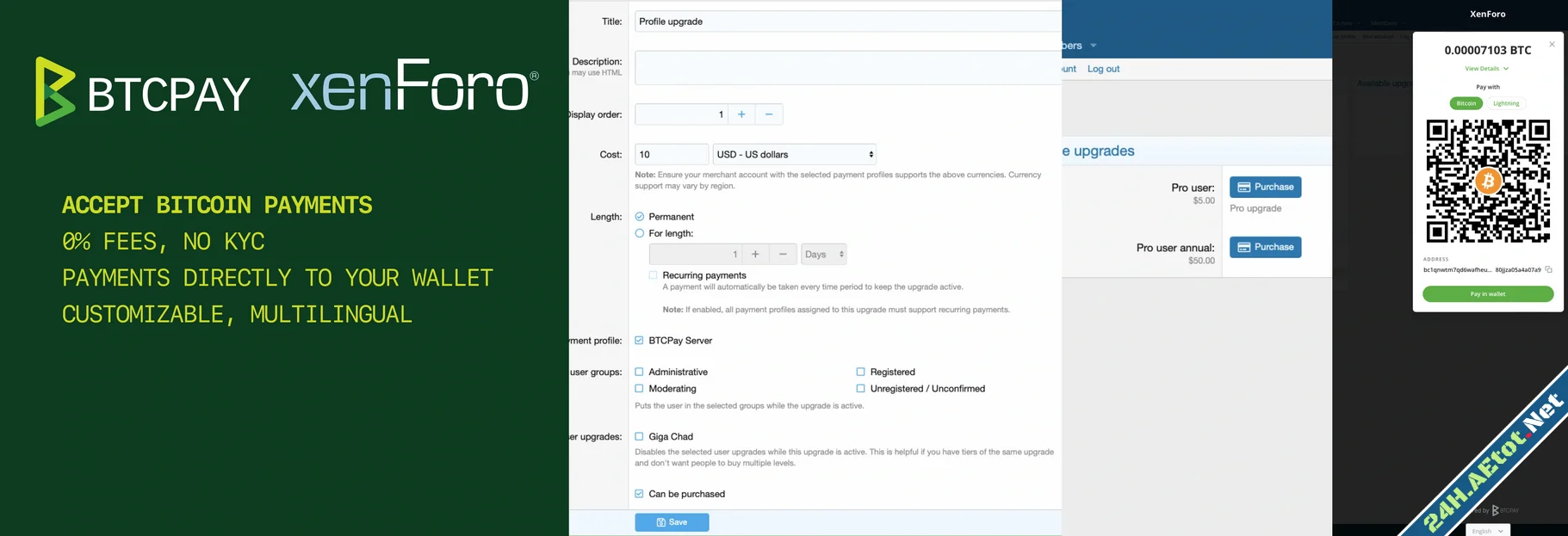Increase the Display order with the plus button
Image resolution: width=1568 pixels, height=536 pixels.
[x=741, y=114]
